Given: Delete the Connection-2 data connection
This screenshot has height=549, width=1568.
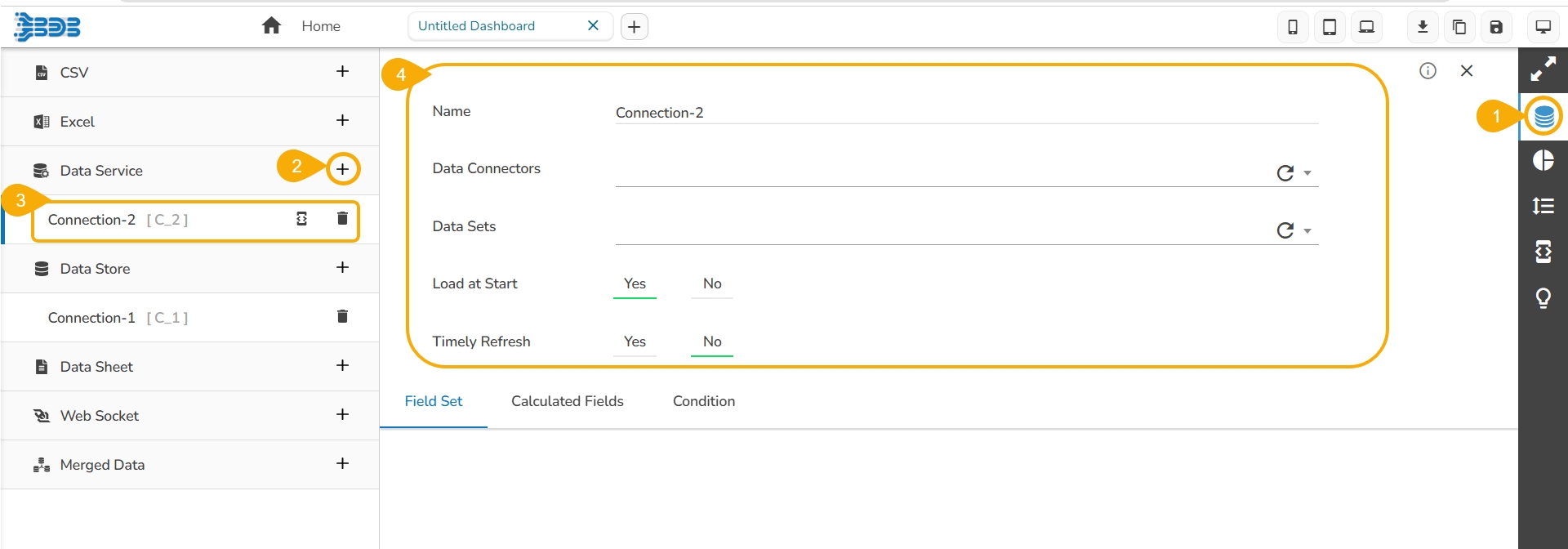Looking at the screenshot, I should pyautogui.click(x=343, y=218).
